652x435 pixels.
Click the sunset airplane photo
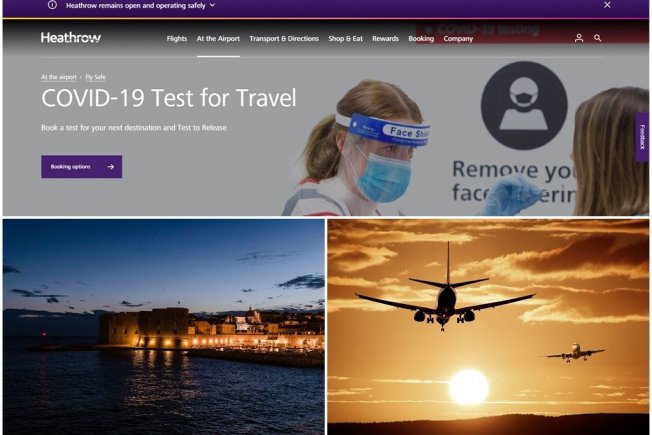(488, 327)
